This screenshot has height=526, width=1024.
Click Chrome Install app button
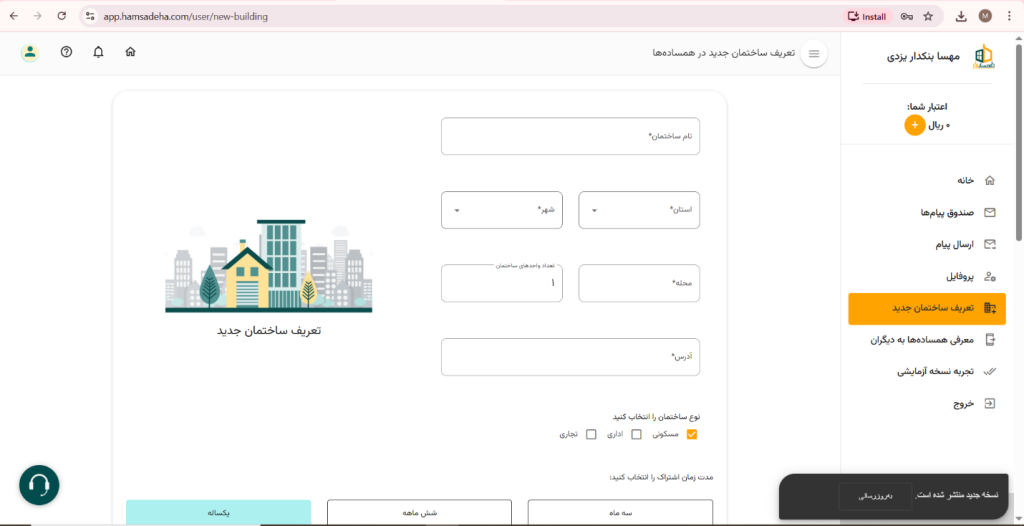pyautogui.click(x=867, y=16)
